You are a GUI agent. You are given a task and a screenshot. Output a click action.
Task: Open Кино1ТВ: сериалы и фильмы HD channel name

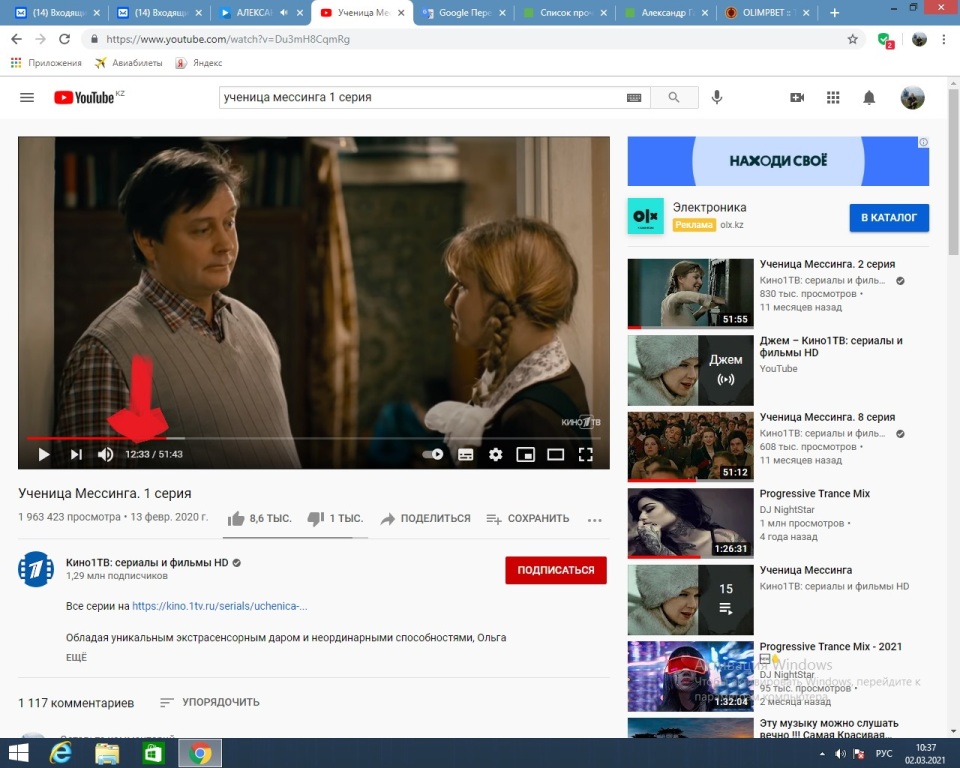(147, 562)
